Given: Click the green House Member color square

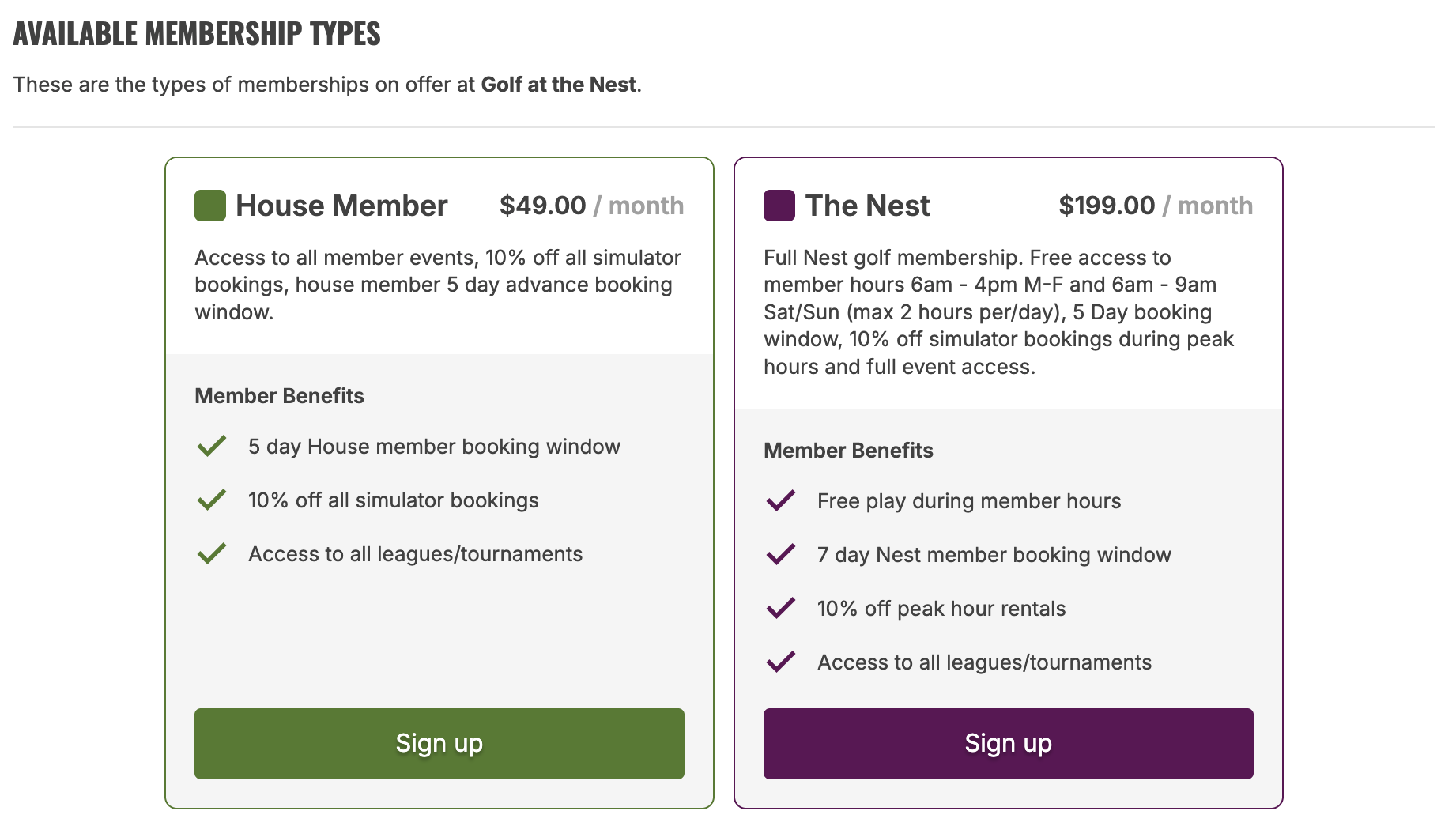Looking at the screenshot, I should point(210,206).
